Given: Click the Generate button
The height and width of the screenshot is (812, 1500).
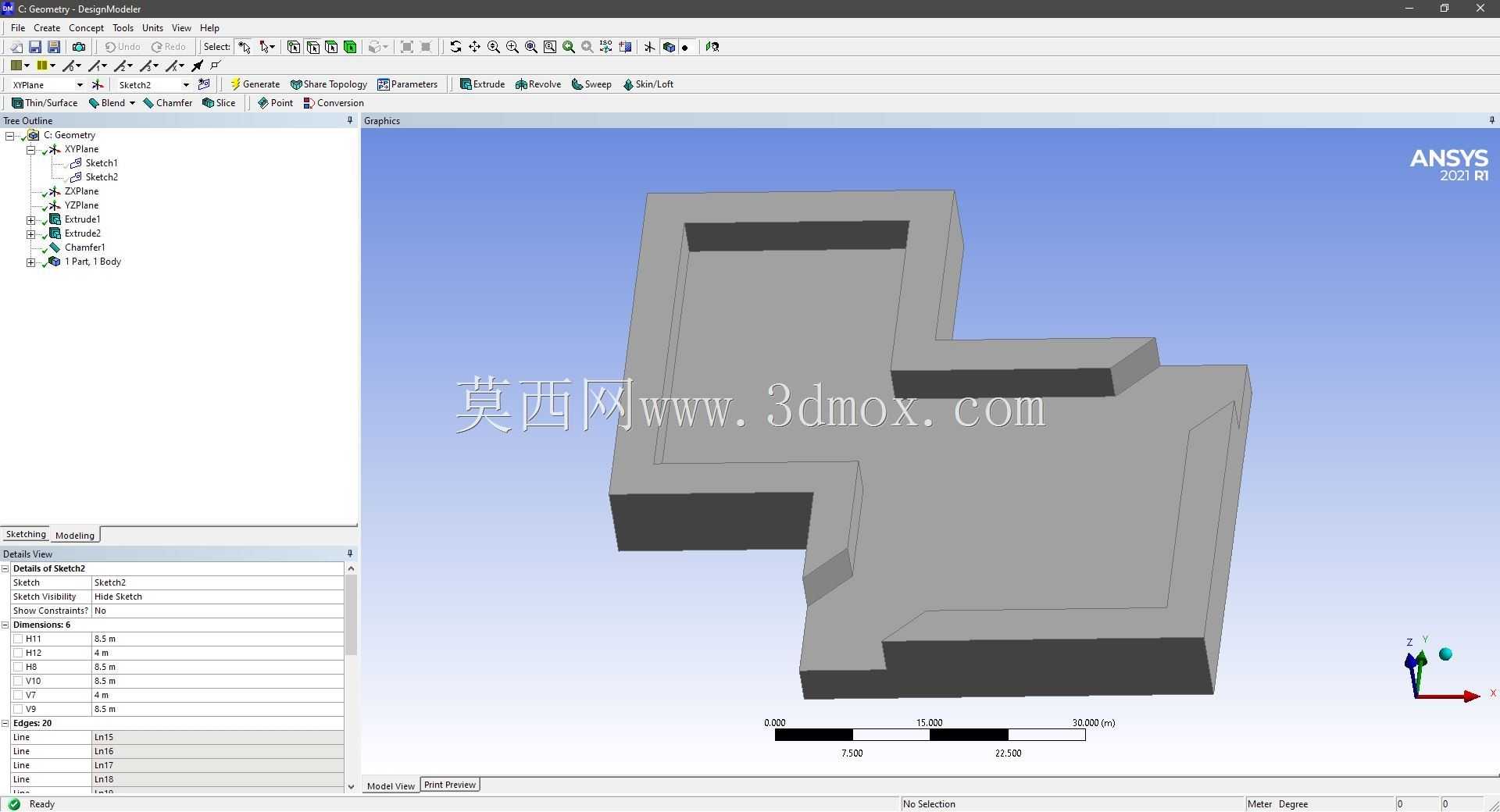Looking at the screenshot, I should point(255,84).
